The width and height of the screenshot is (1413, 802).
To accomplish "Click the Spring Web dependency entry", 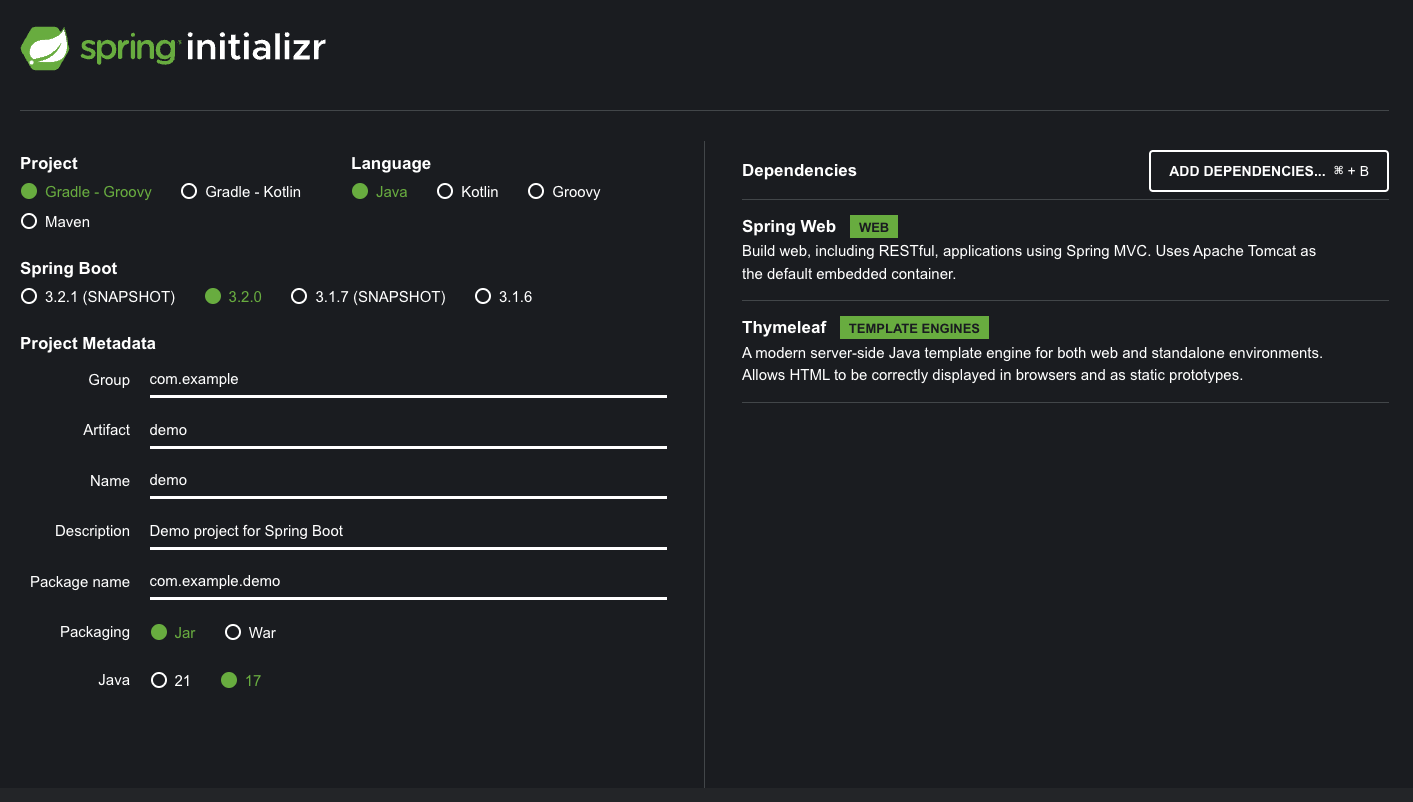I will point(1065,249).
